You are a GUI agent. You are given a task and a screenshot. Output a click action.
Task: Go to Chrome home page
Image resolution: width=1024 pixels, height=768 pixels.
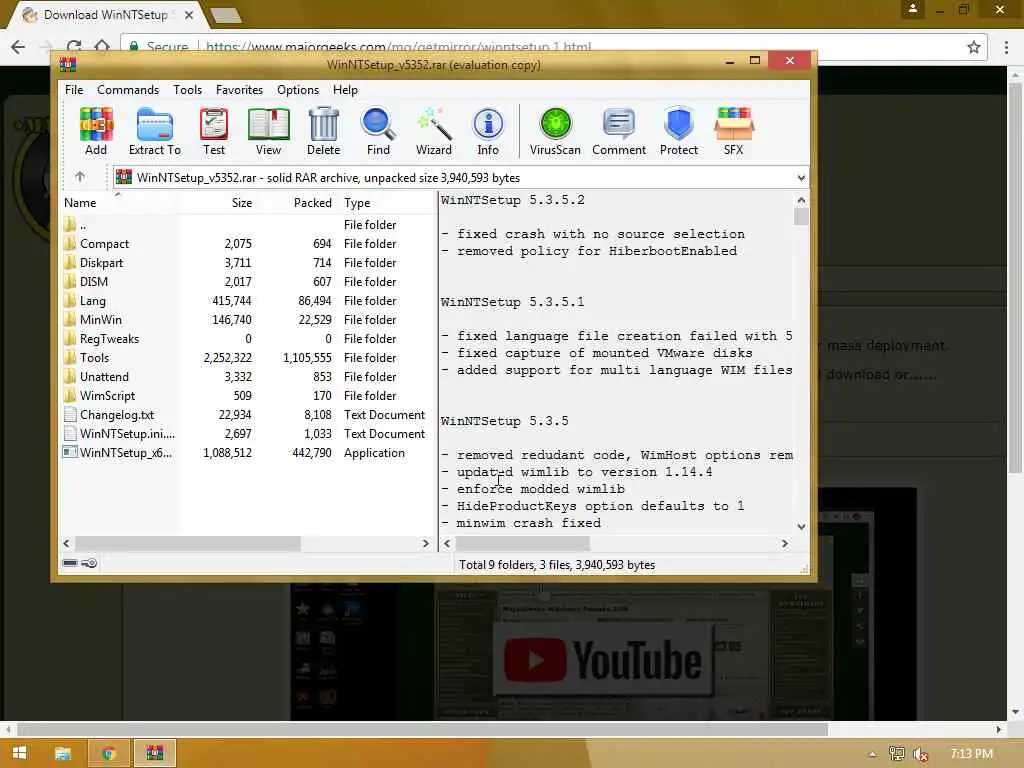103,46
